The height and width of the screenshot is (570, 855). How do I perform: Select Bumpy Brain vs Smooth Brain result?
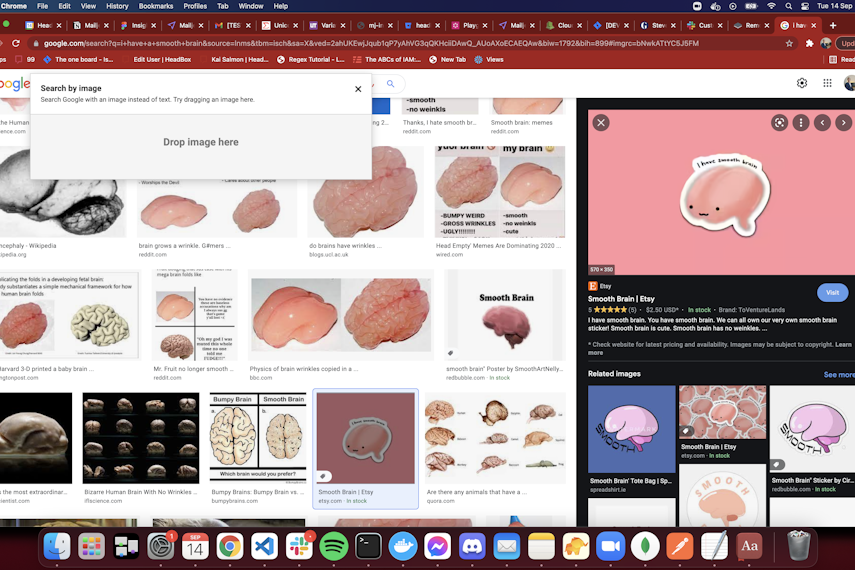(x=258, y=437)
